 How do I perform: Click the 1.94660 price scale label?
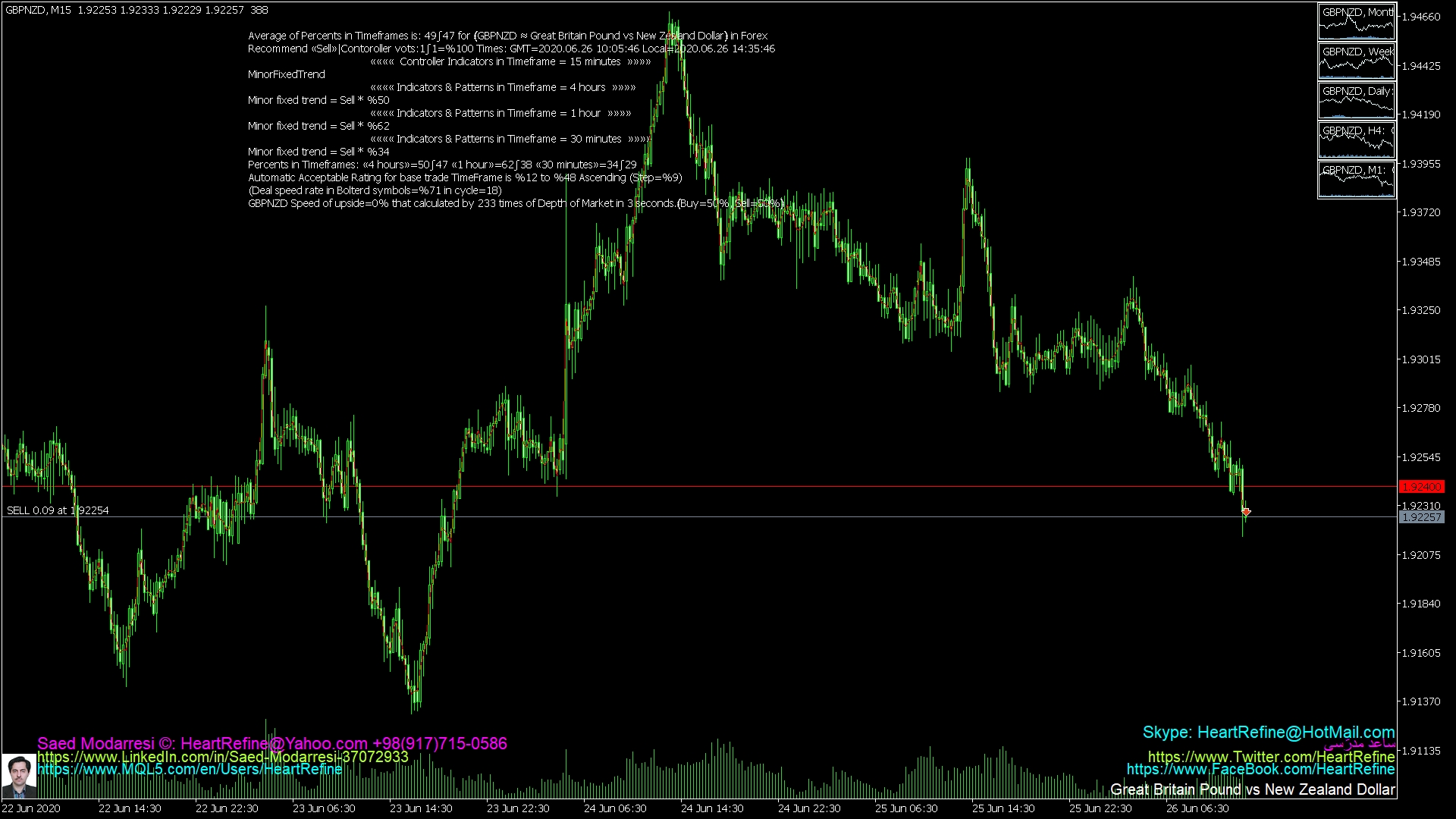(1421, 17)
